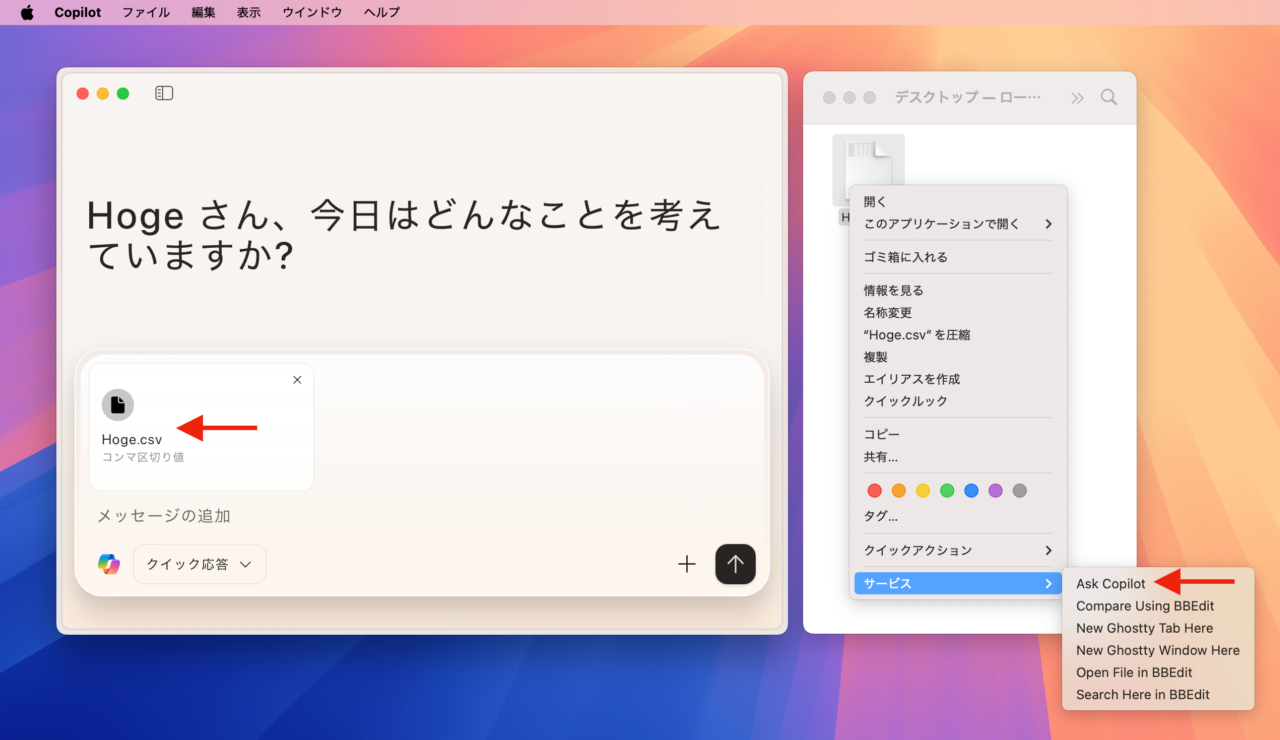Move file to Trash from context menu
Screen dimensions: 1280x740
(x=905, y=257)
